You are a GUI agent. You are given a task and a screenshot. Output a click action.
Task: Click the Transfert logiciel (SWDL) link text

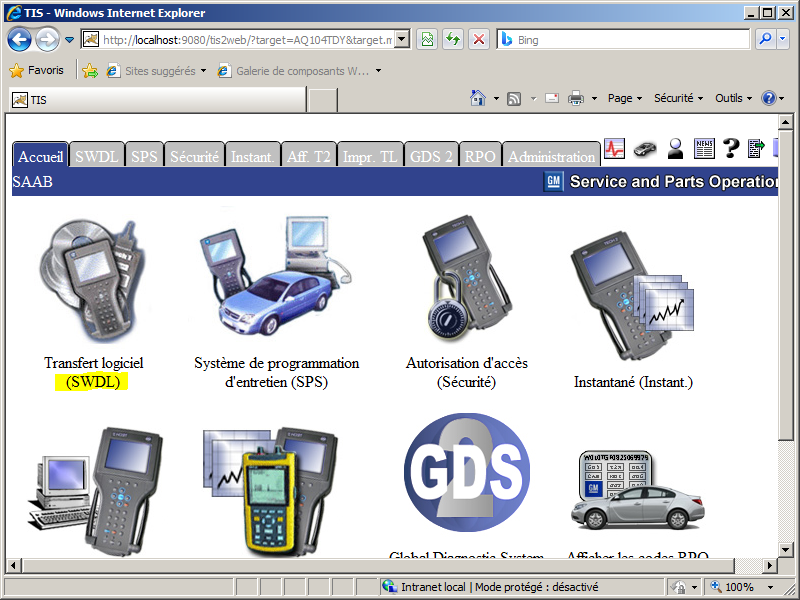(93, 372)
